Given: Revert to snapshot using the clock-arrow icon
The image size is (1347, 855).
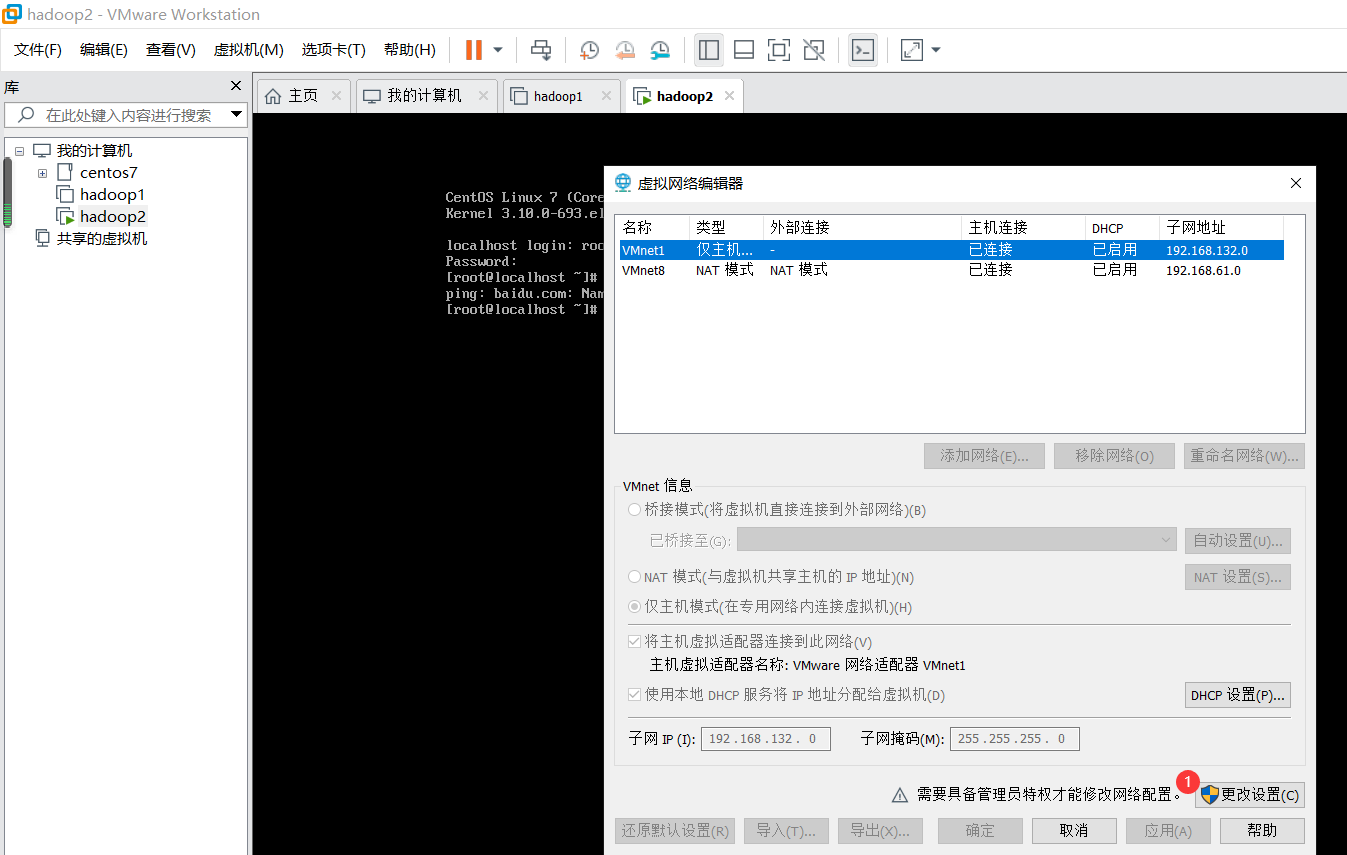Looking at the screenshot, I should pyautogui.click(x=625, y=50).
